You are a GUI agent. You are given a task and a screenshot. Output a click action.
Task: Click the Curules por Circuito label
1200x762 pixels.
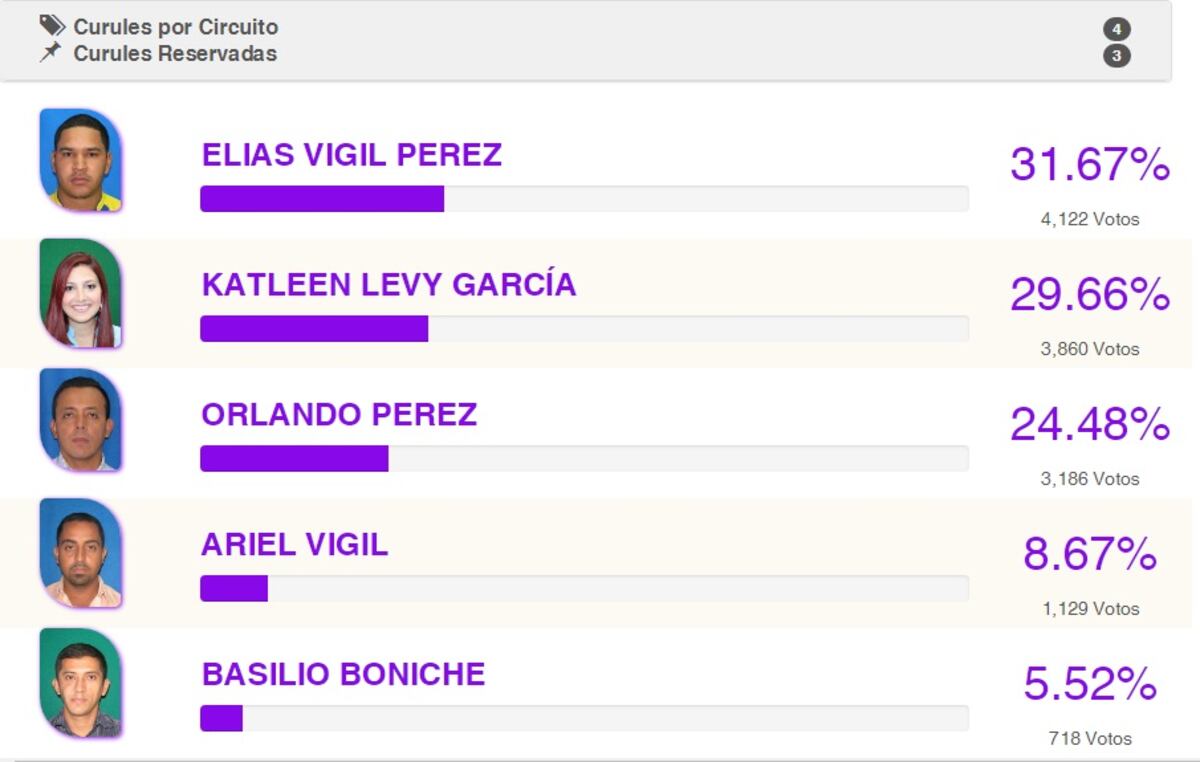(x=176, y=27)
